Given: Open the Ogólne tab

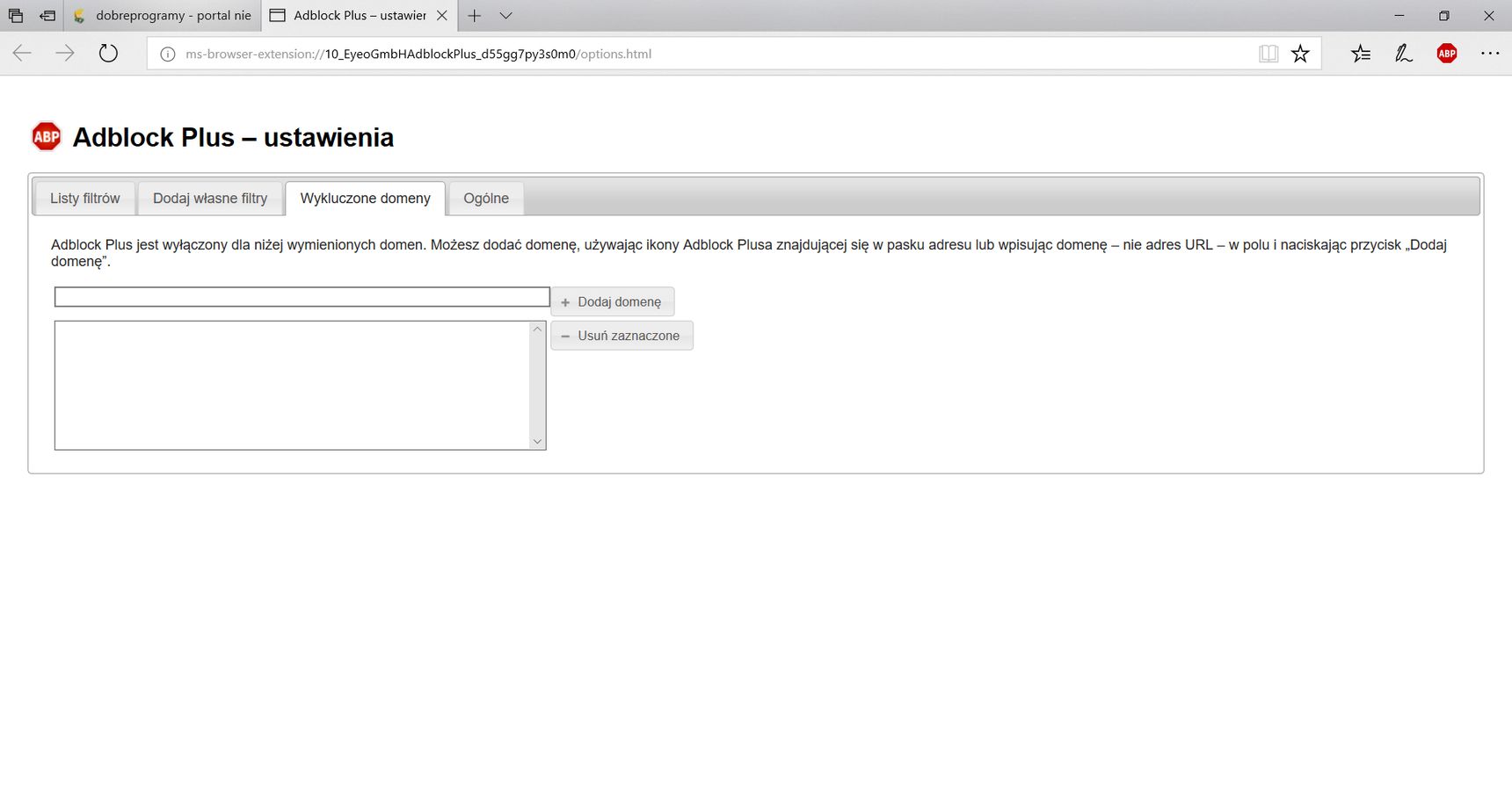Looking at the screenshot, I should pyautogui.click(x=486, y=199).
